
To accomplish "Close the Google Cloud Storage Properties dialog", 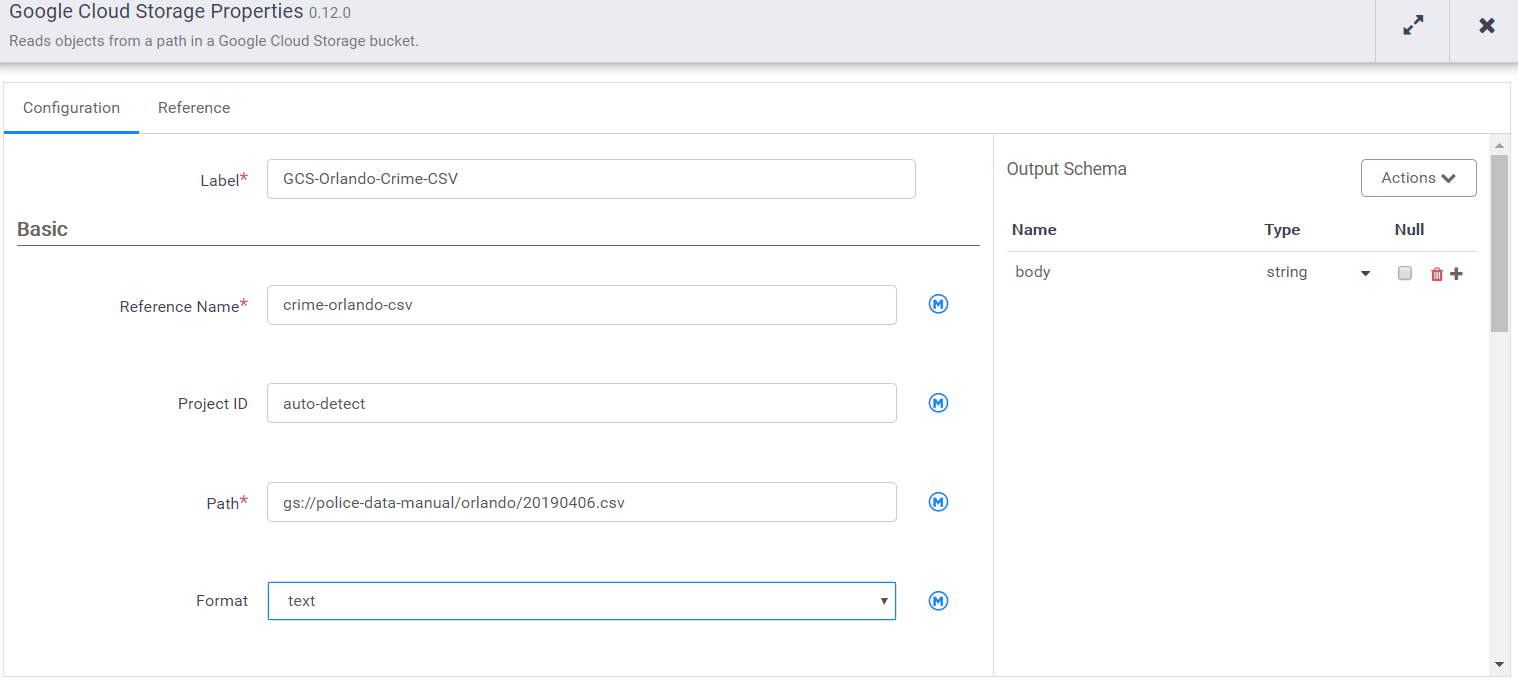I will coord(1487,27).
